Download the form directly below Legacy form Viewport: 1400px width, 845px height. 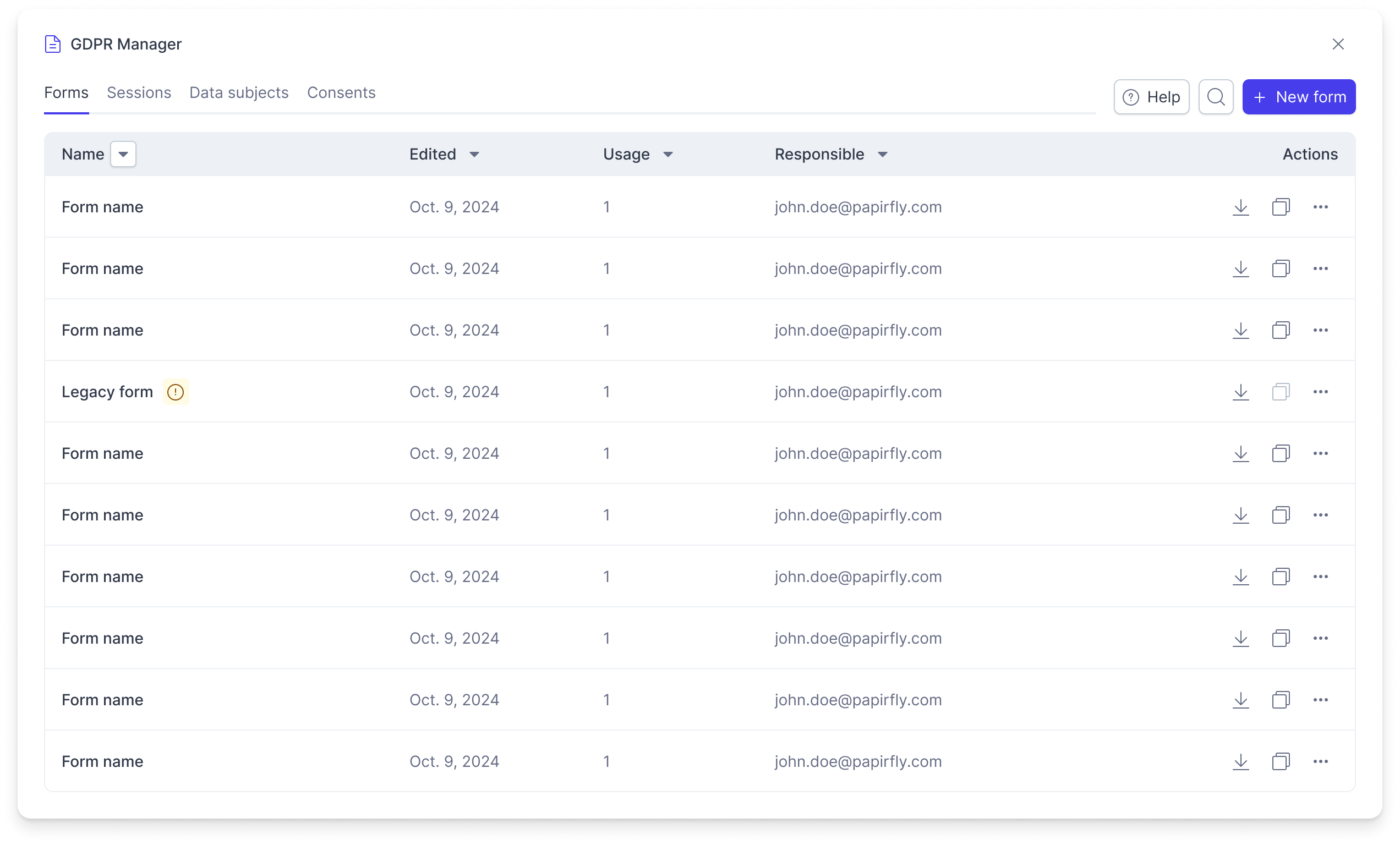point(1241,454)
